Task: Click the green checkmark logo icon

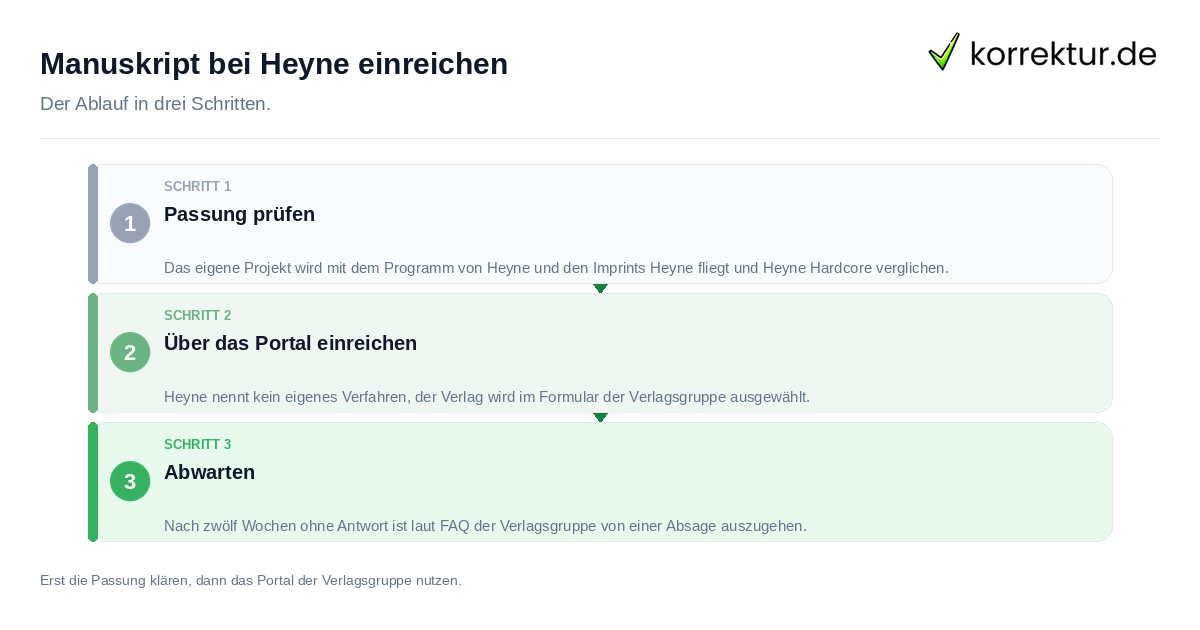Action: click(x=944, y=51)
